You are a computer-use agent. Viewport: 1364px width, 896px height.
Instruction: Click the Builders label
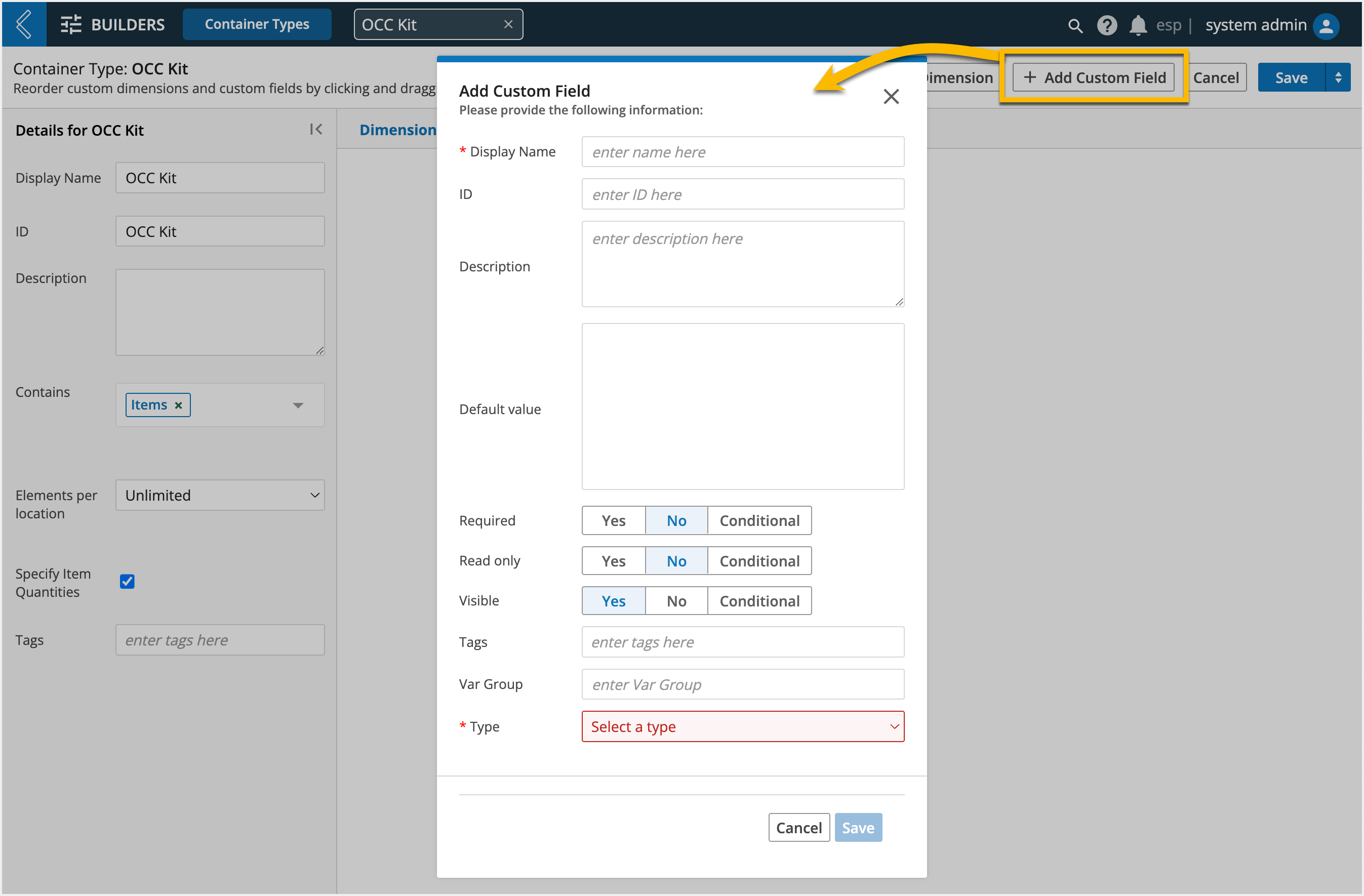[128, 25]
